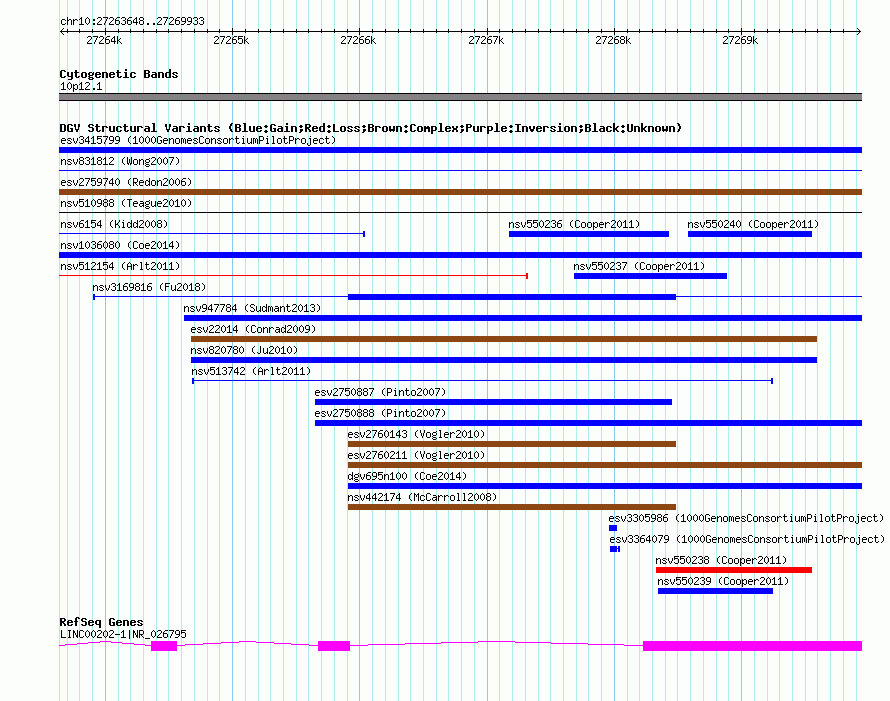Select the esv3305986 small blue variant marker

(x=613, y=528)
